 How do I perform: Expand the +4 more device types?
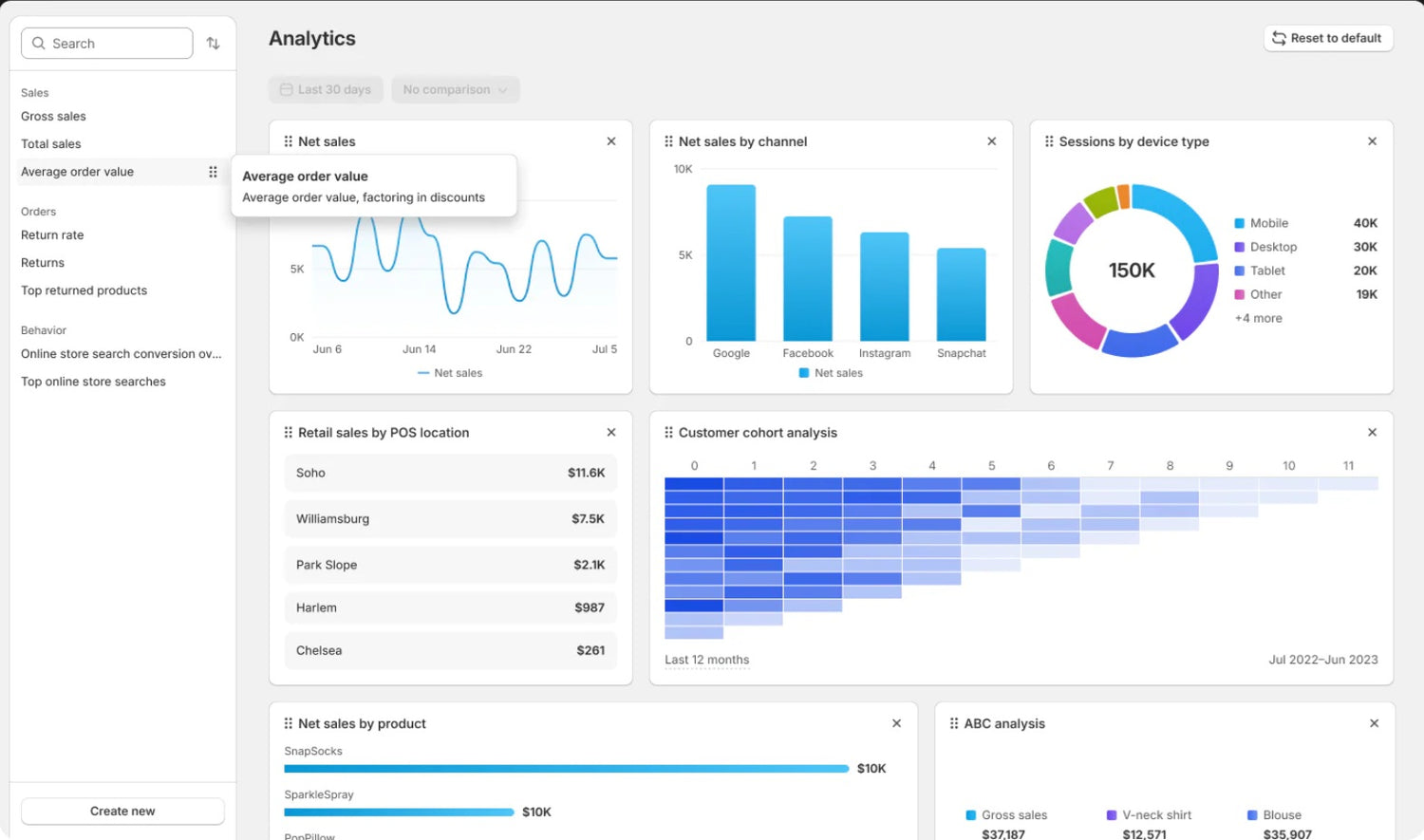[x=1258, y=319]
